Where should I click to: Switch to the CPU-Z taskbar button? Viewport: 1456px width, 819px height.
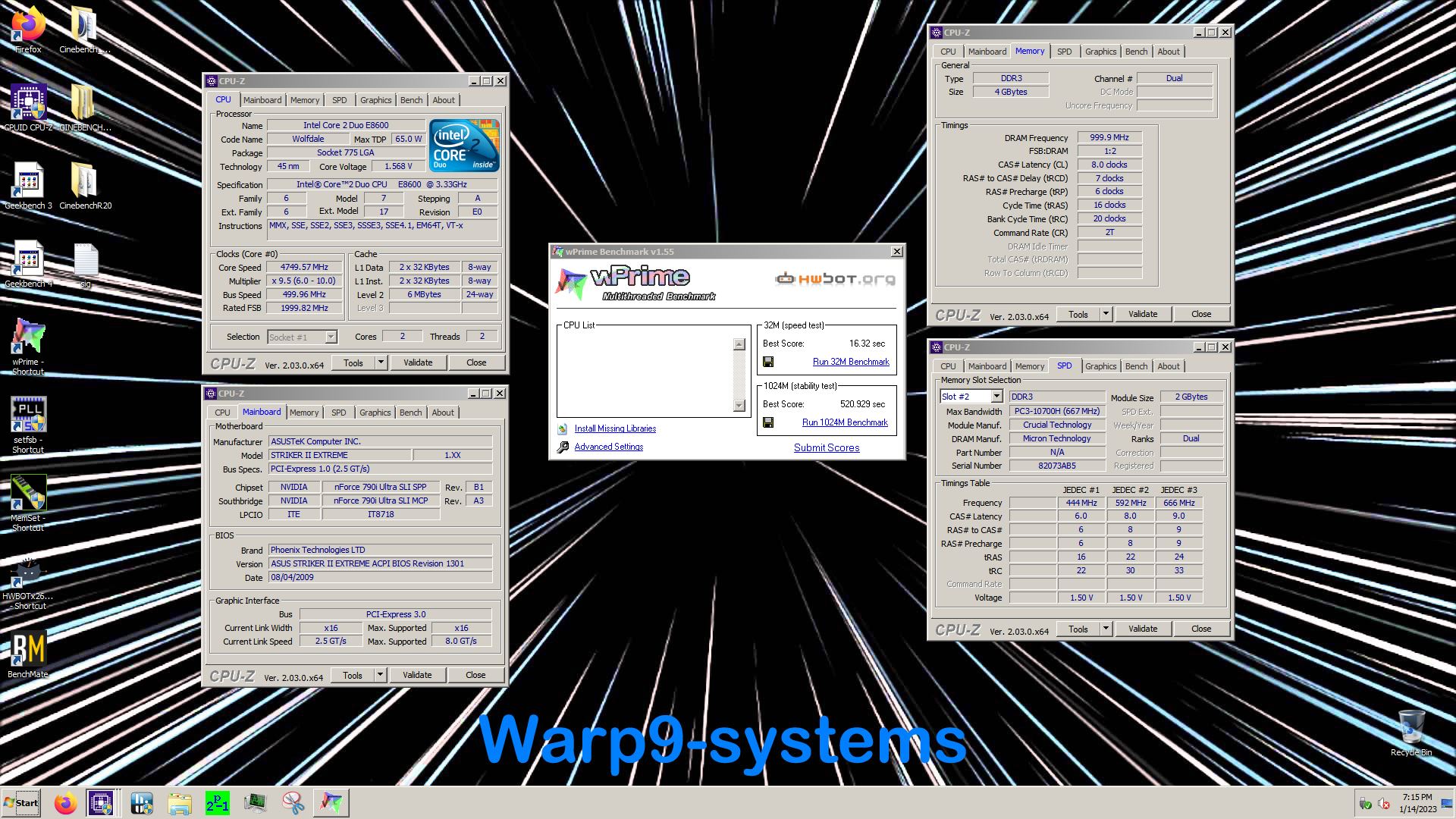[102, 803]
